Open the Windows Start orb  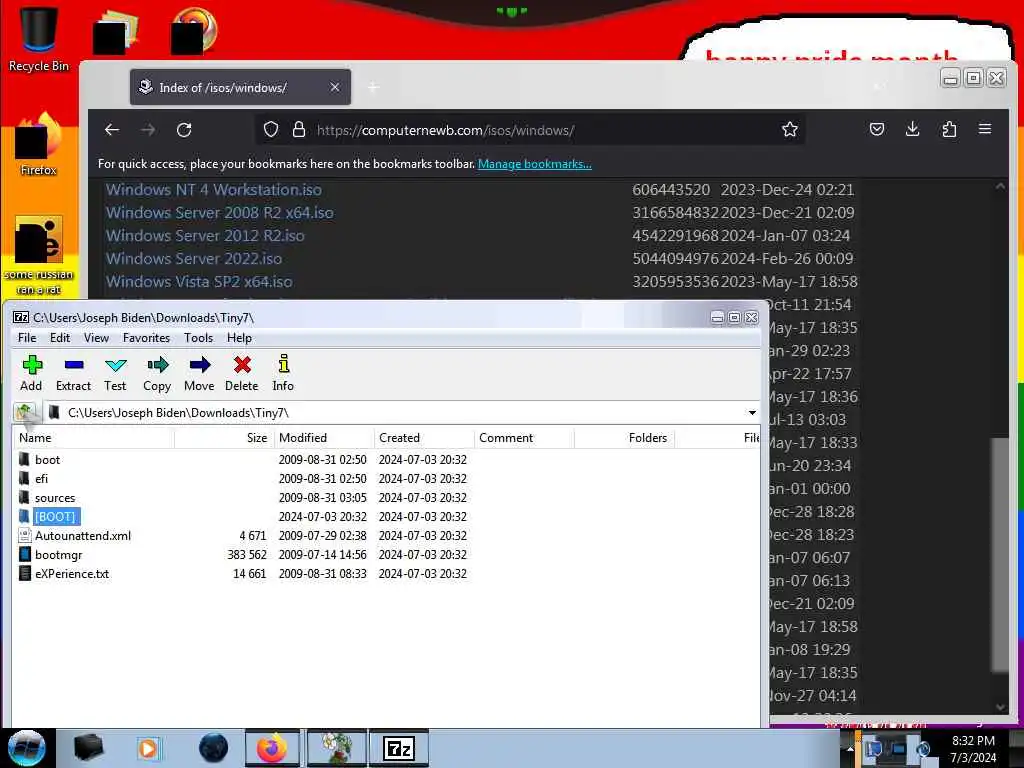click(x=26, y=748)
